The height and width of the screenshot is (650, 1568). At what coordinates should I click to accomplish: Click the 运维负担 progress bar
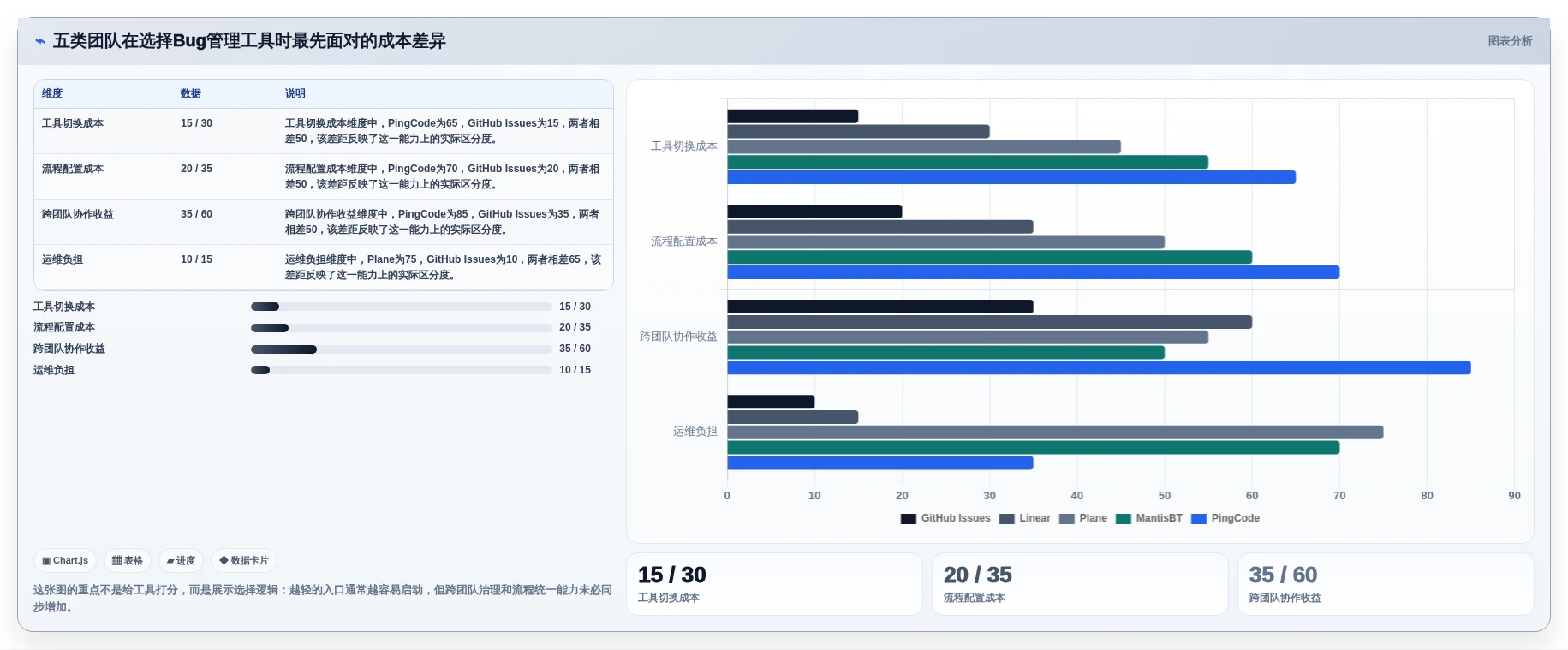tap(401, 370)
